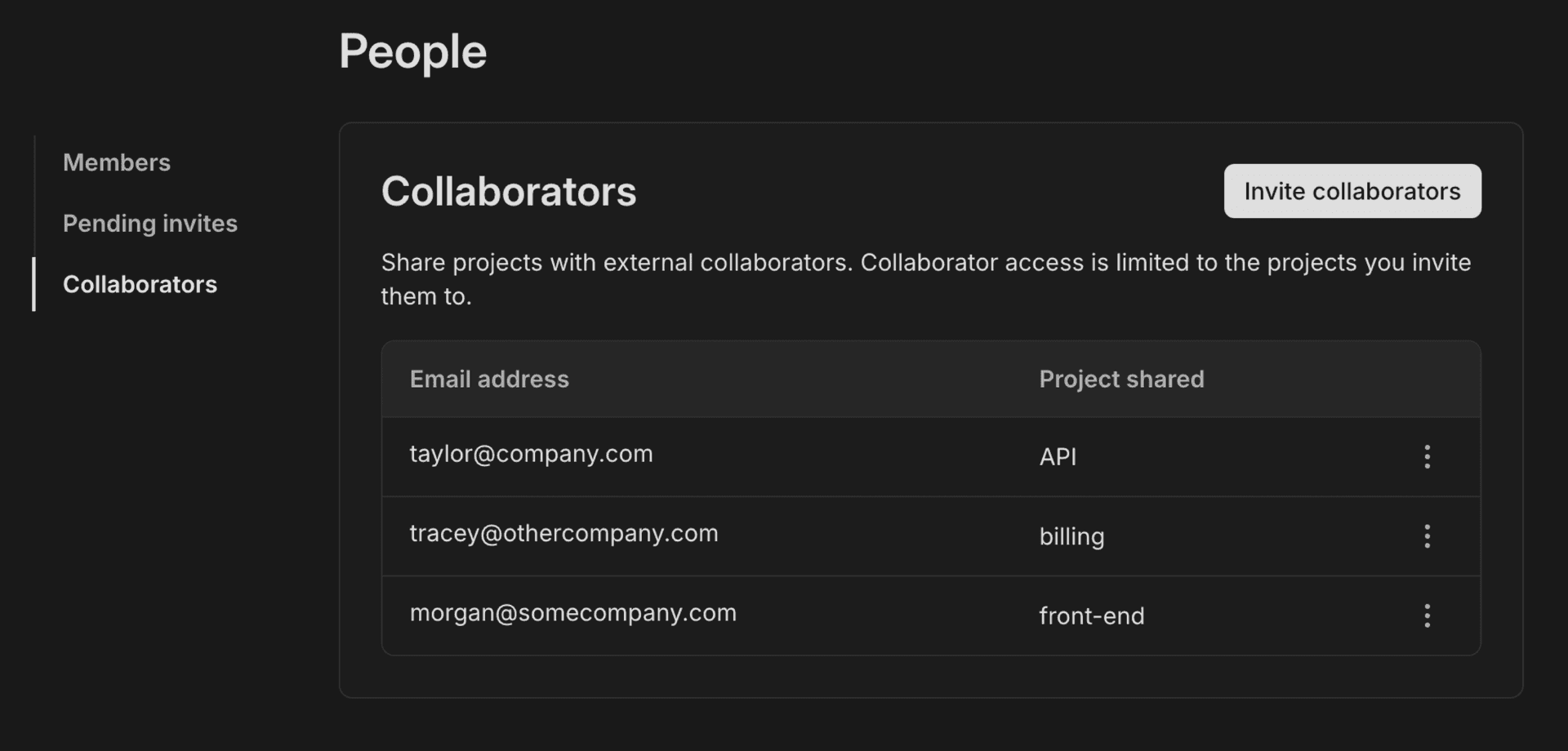Click the API project name
This screenshot has height=751, width=1568.
tap(1057, 457)
